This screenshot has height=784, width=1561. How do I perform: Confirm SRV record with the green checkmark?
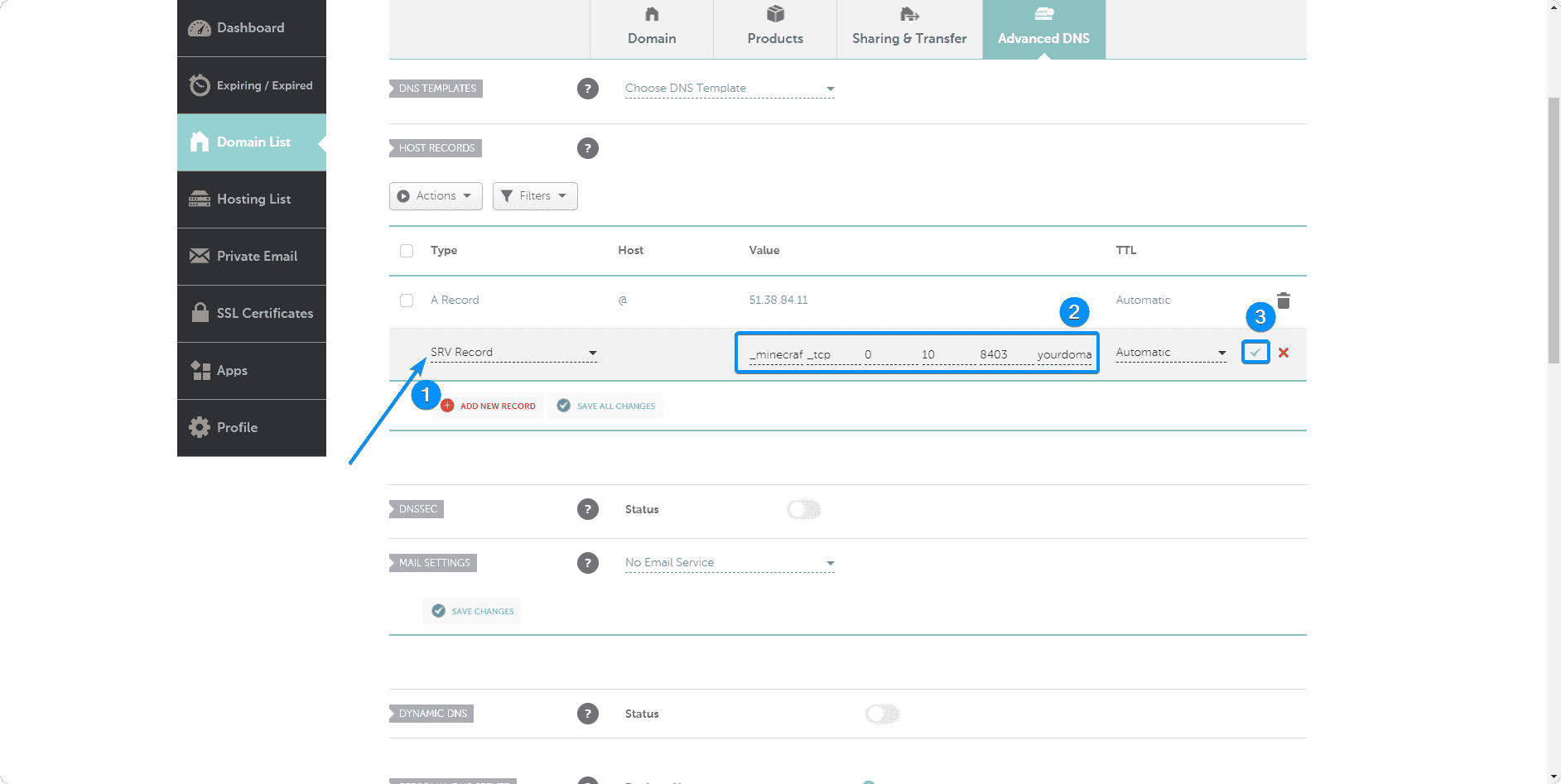[1255, 353]
